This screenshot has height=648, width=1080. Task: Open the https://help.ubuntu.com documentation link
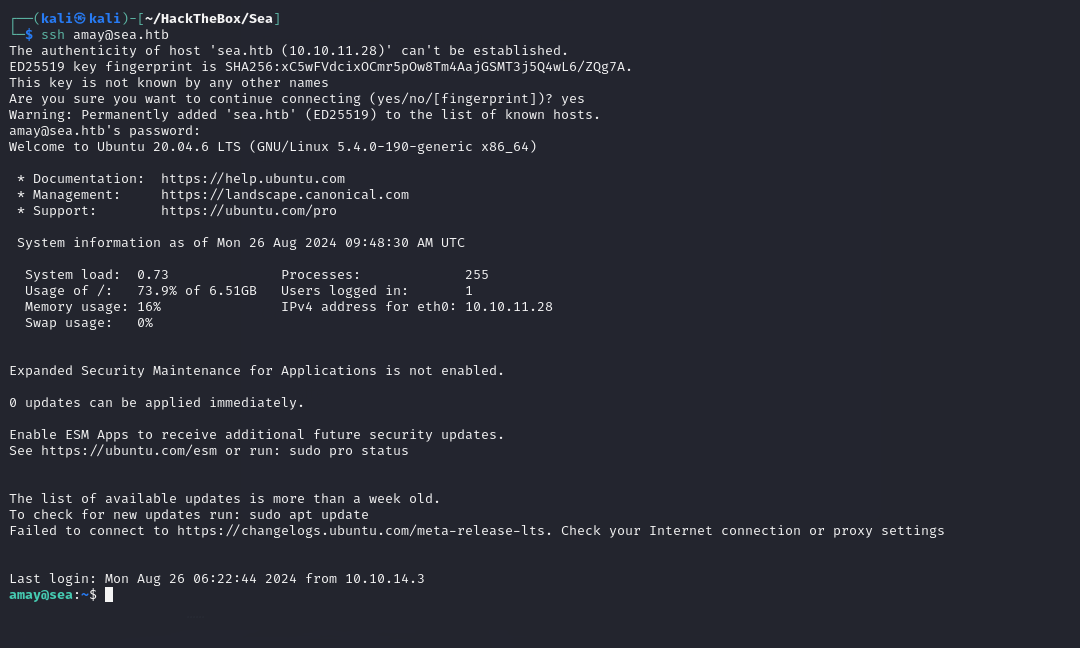coord(253,178)
